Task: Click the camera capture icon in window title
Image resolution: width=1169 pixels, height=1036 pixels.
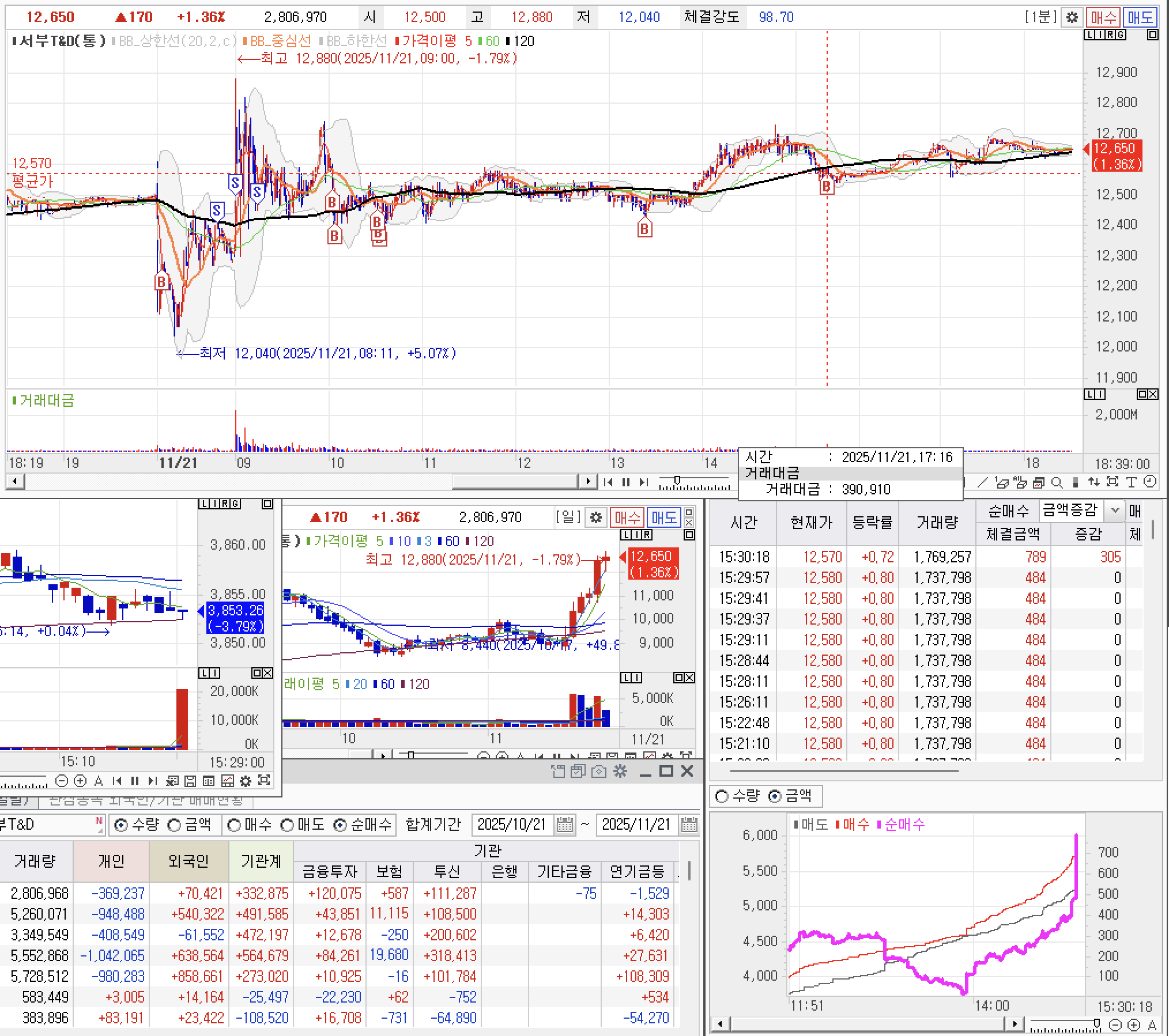Action: [599, 772]
